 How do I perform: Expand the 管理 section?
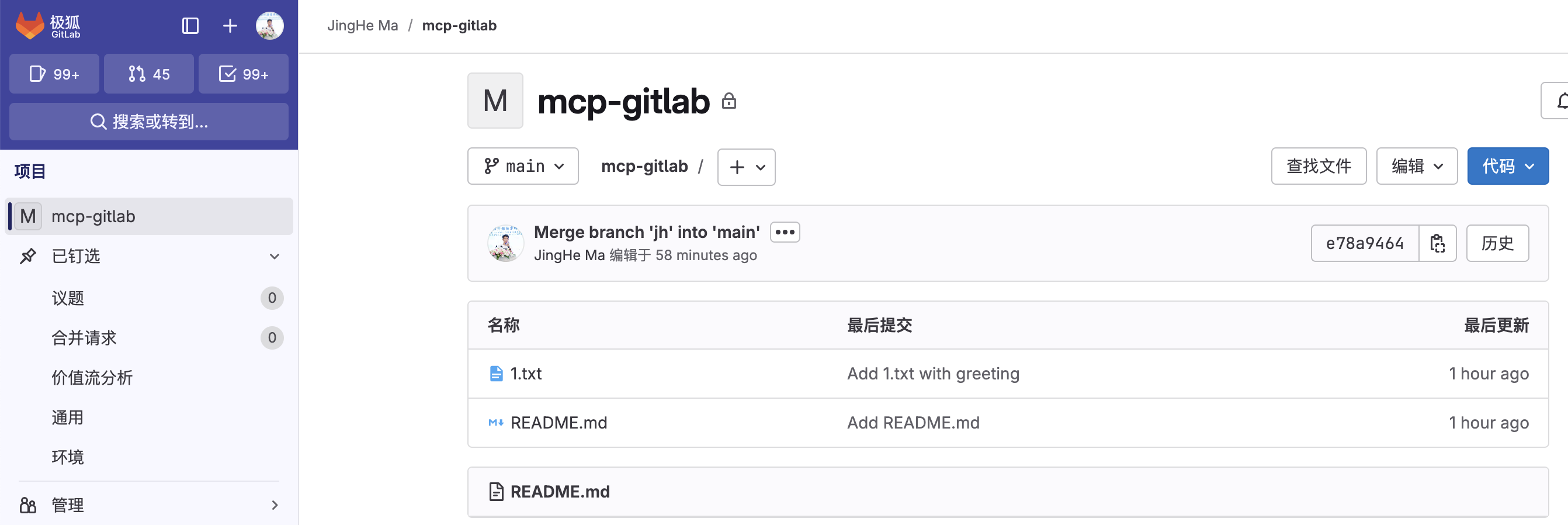click(275, 505)
